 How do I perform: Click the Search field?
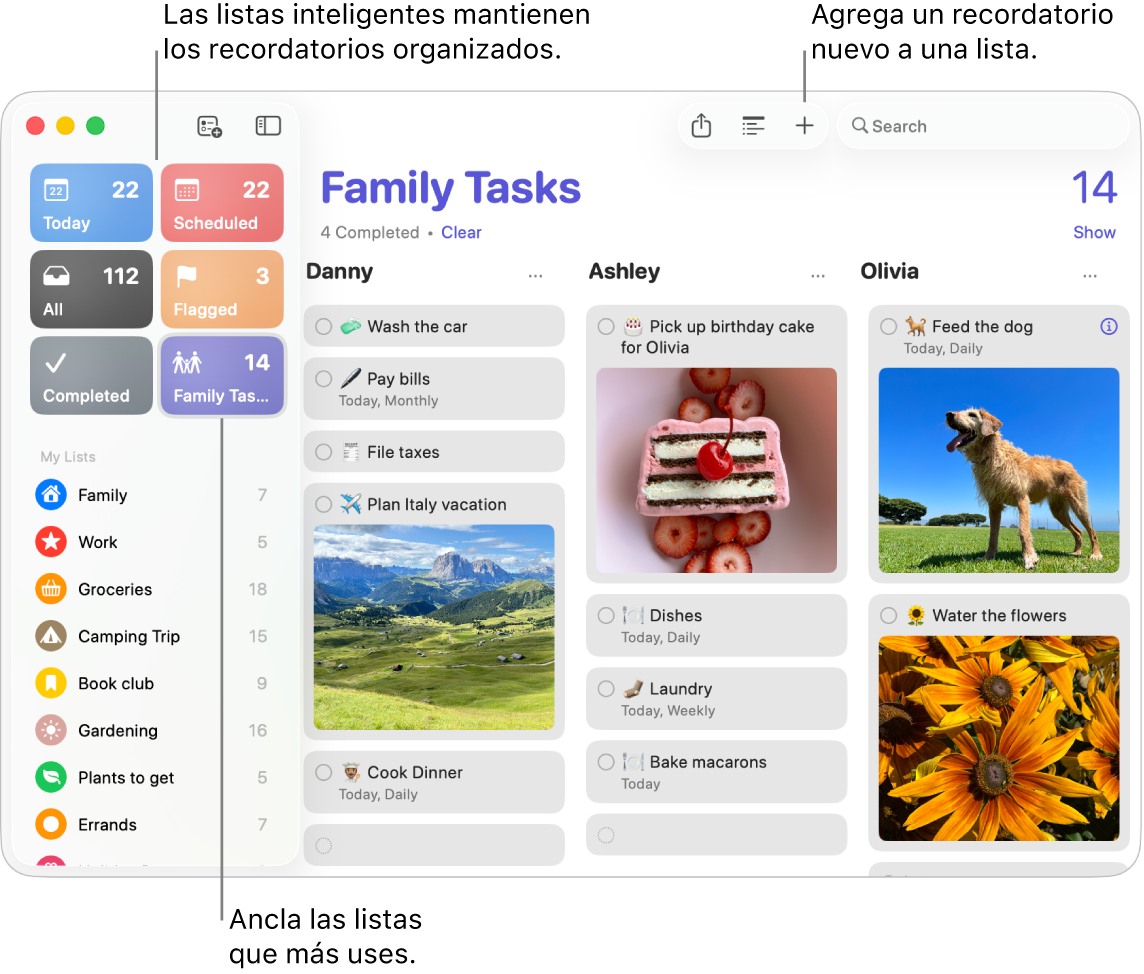pyautogui.click(x=983, y=125)
